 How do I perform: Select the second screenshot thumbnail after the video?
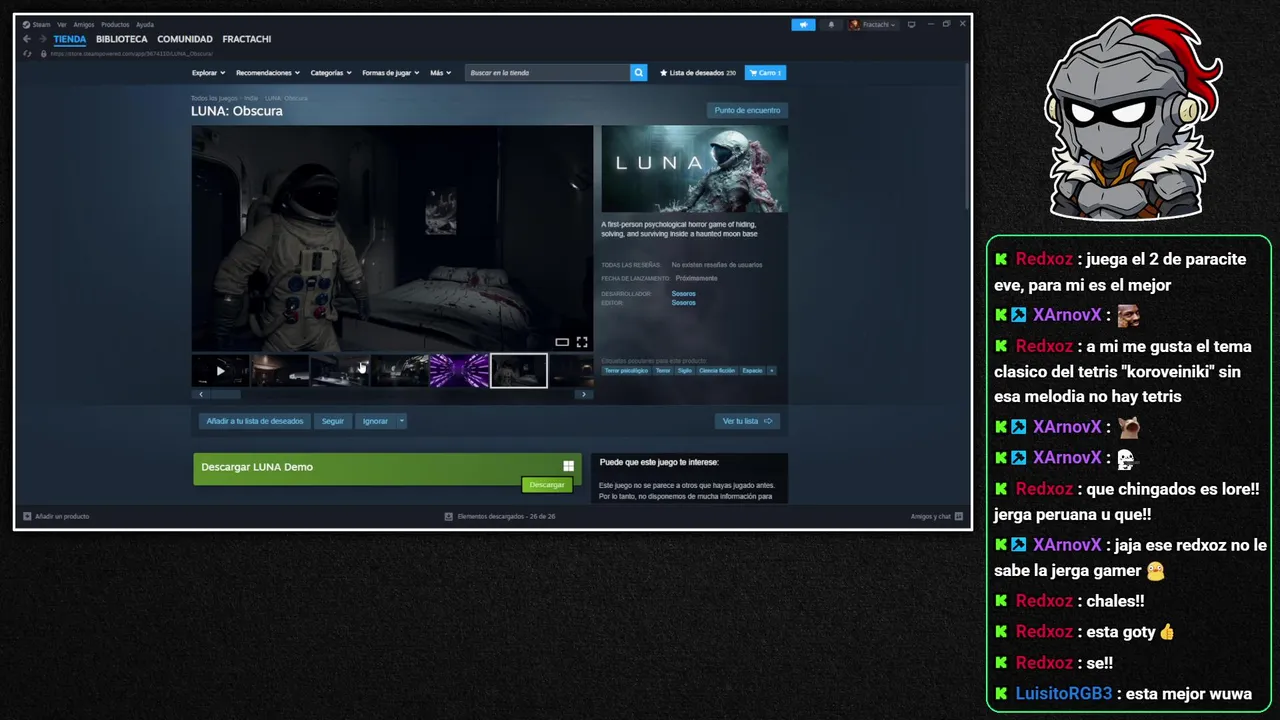(x=339, y=370)
